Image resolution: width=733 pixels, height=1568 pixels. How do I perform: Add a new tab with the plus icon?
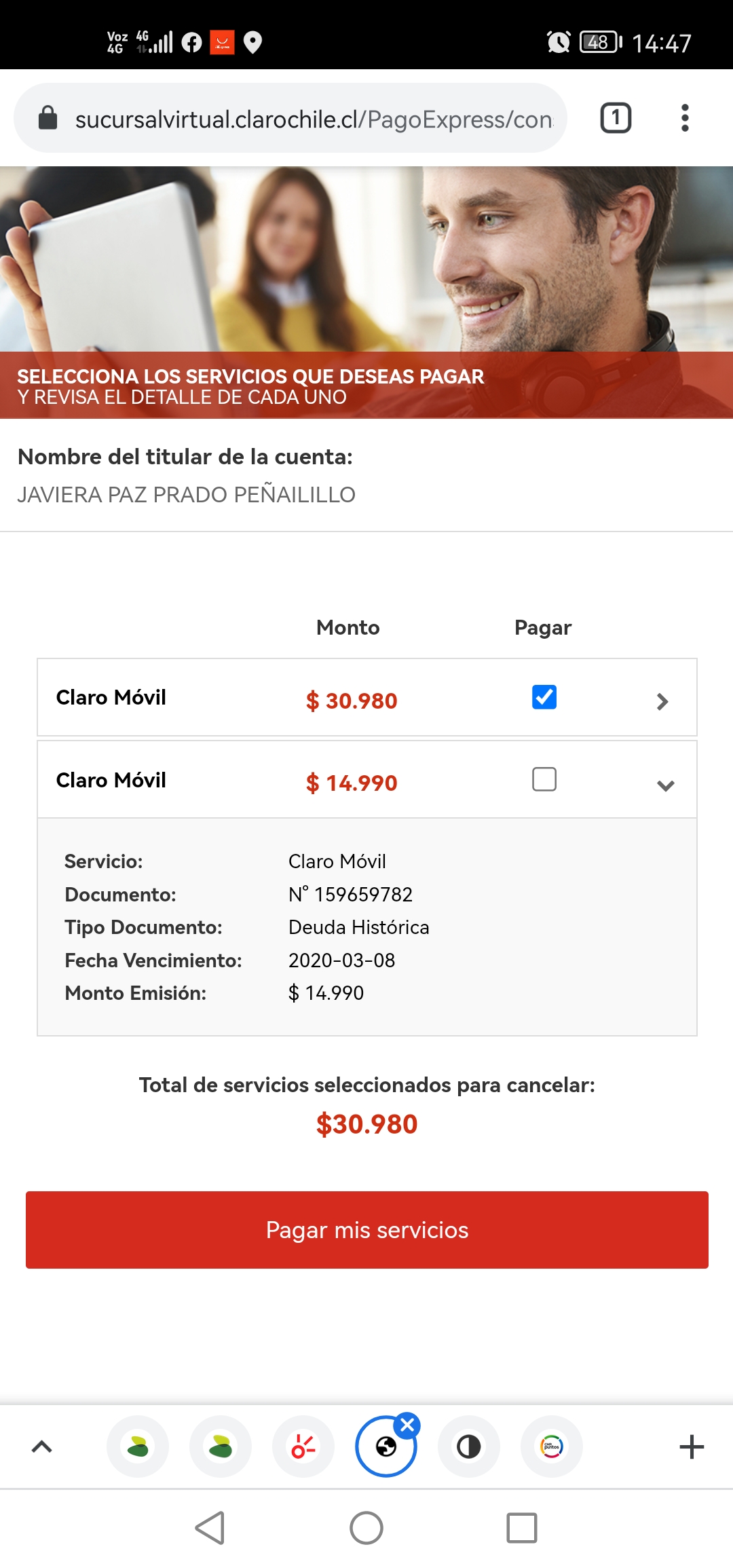pyautogui.click(x=692, y=1446)
